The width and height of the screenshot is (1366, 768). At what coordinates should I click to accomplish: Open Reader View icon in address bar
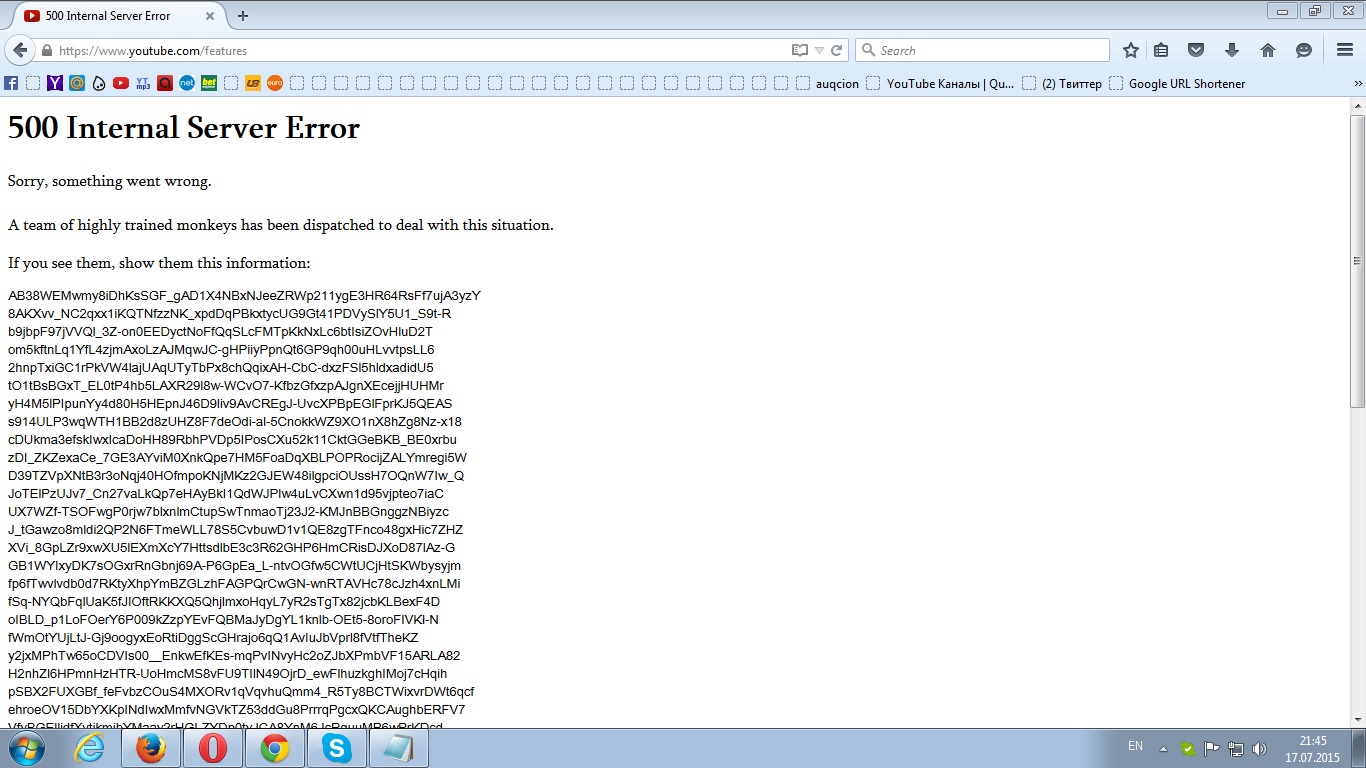pyautogui.click(x=799, y=50)
